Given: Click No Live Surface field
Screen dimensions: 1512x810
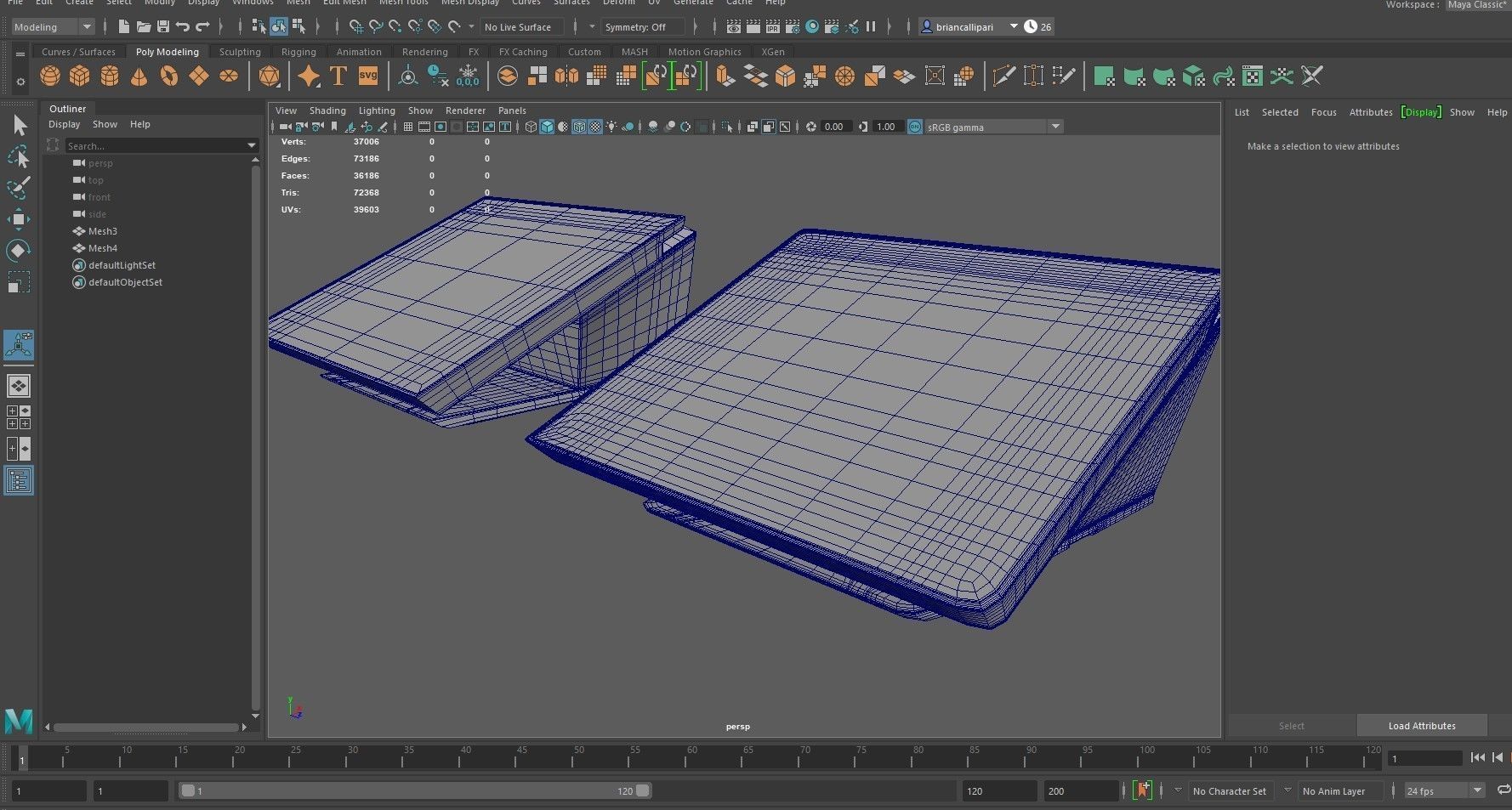Looking at the screenshot, I should pos(520,27).
